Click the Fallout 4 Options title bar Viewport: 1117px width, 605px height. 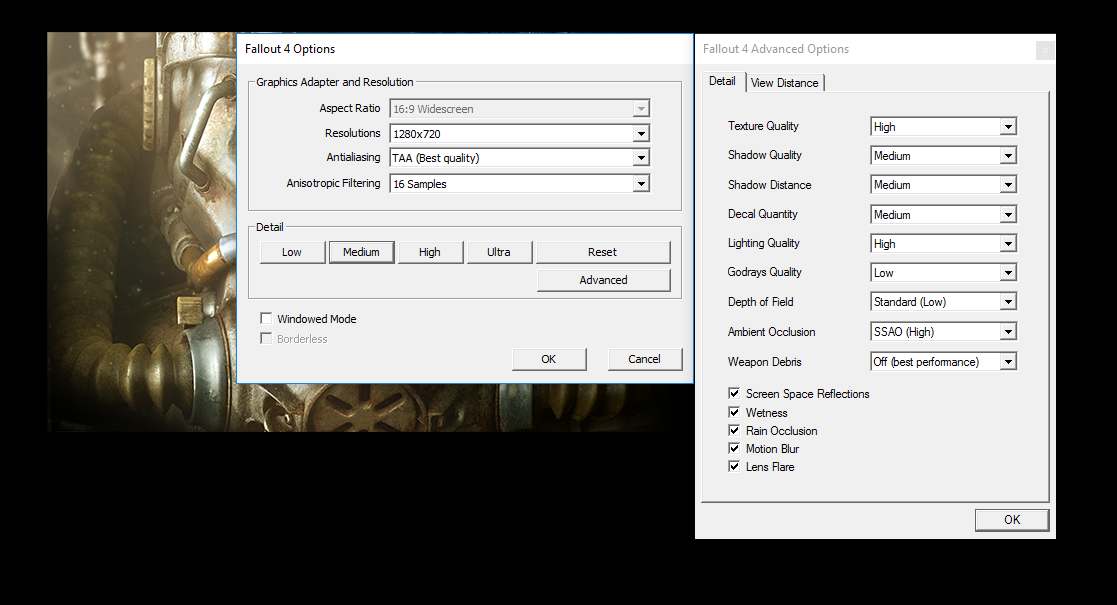click(x=464, y=49)
